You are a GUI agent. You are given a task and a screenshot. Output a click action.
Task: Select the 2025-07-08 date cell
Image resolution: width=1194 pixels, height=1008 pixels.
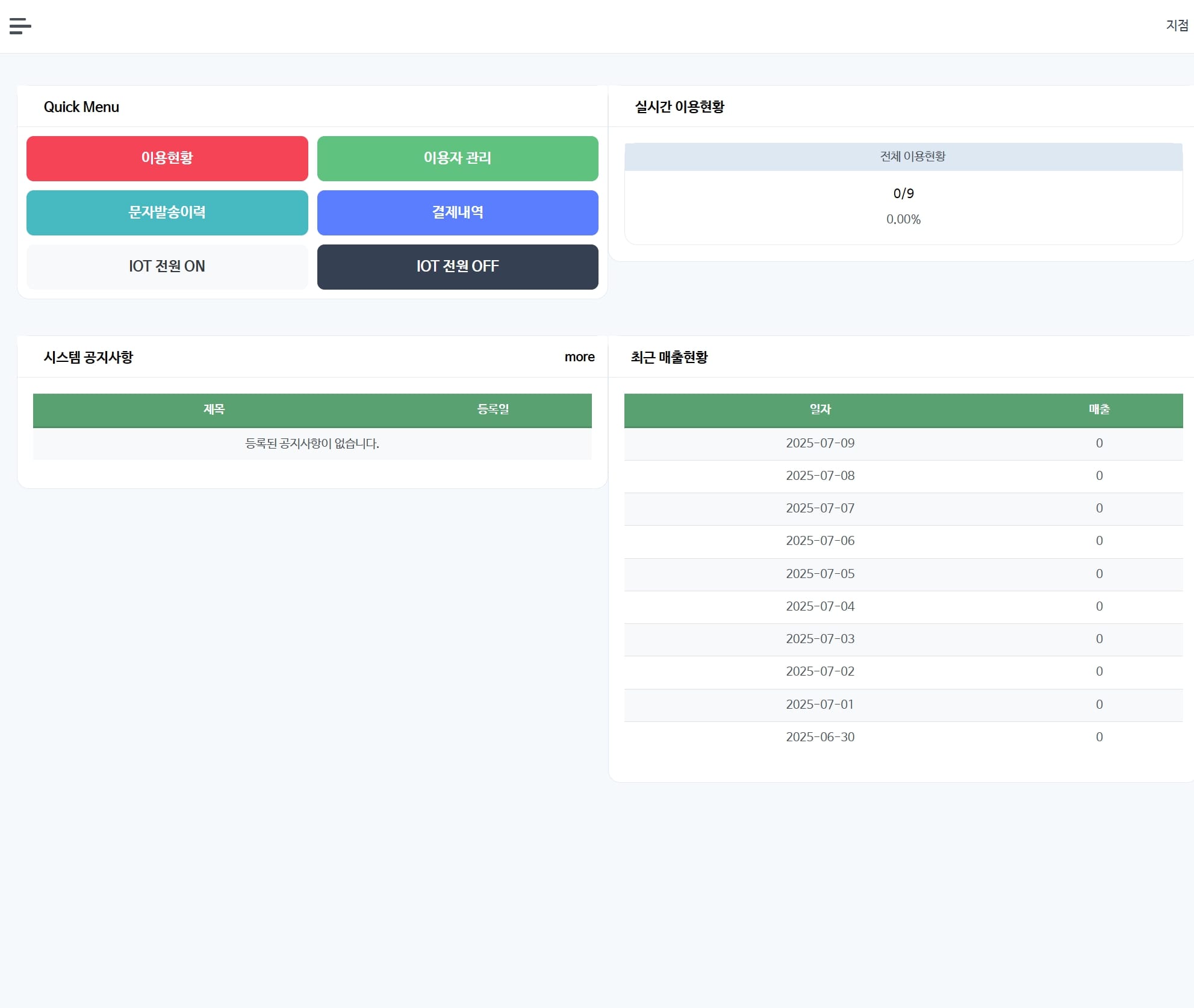820,476
